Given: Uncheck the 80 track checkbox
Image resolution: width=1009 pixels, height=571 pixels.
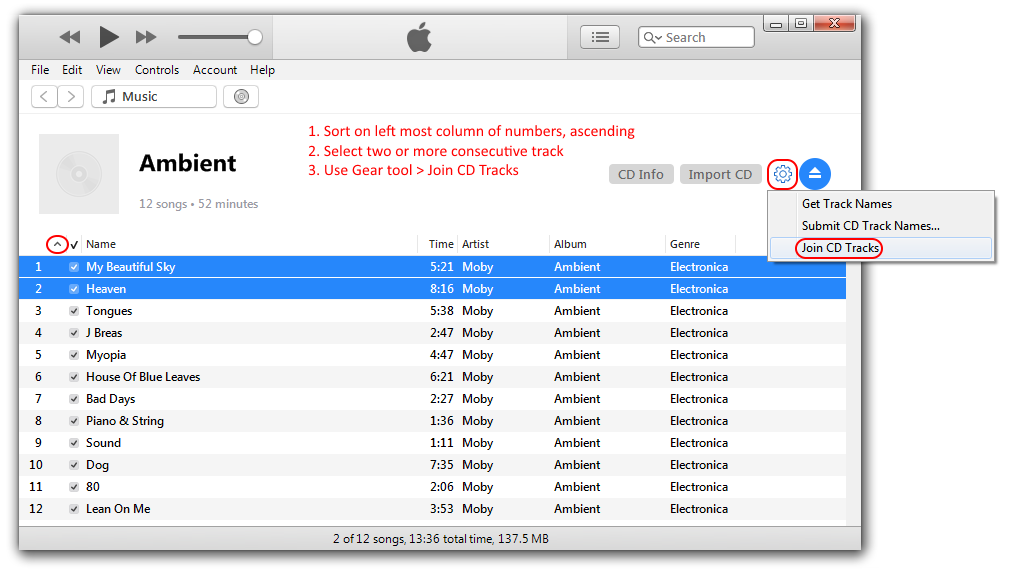Looking at the screenshot, I should [x=74, y=487].
